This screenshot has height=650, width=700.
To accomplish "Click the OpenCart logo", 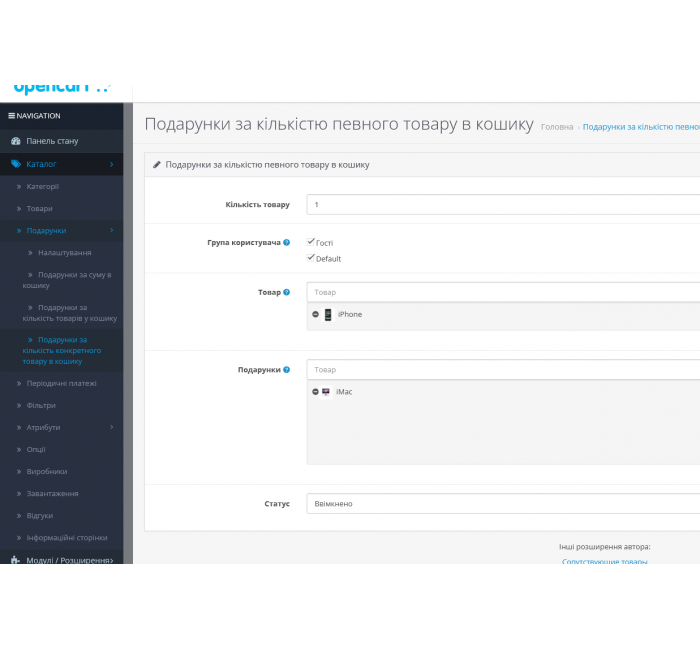I will tap(62, 88).
